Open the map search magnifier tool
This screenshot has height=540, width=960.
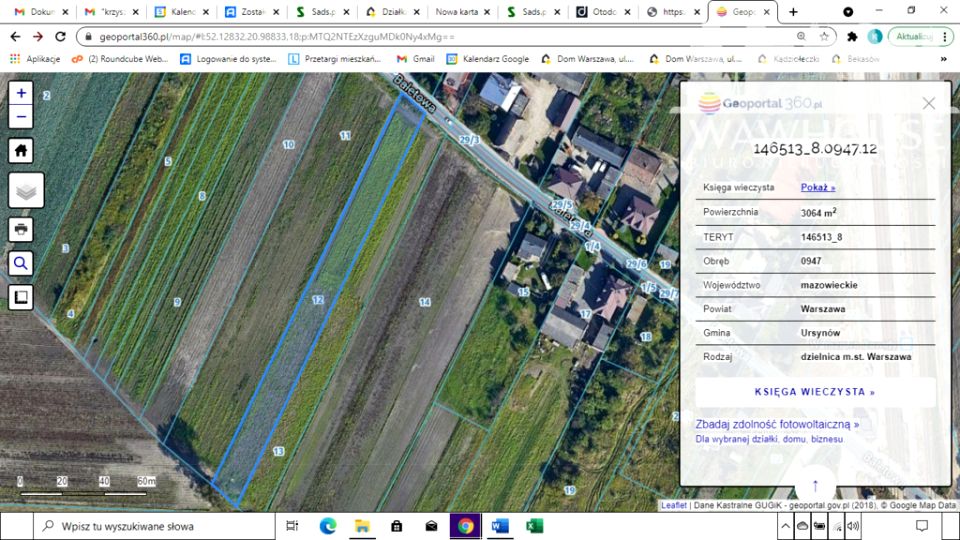(21, 263)
